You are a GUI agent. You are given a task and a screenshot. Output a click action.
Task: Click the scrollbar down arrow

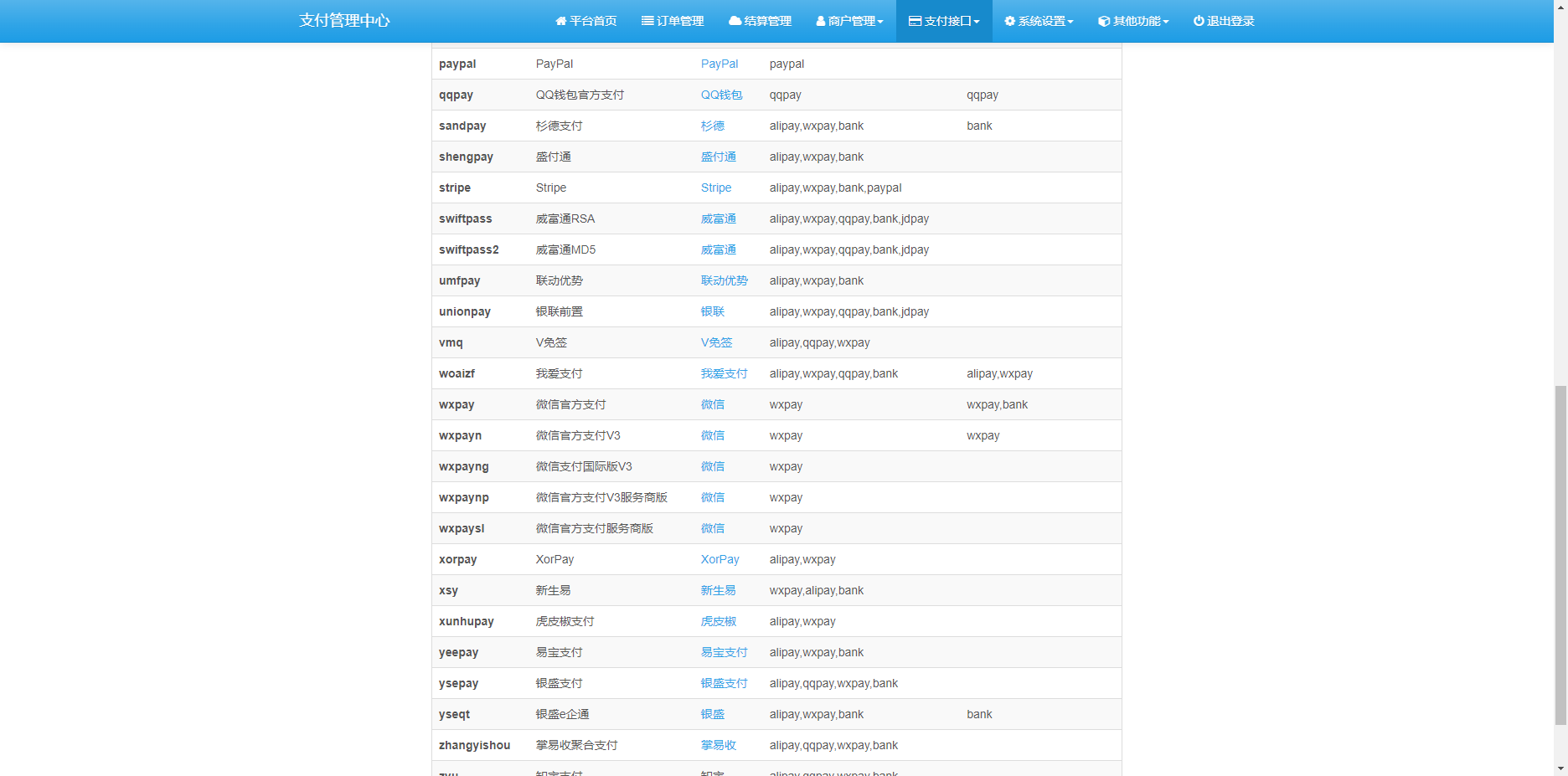[1560, 768]
